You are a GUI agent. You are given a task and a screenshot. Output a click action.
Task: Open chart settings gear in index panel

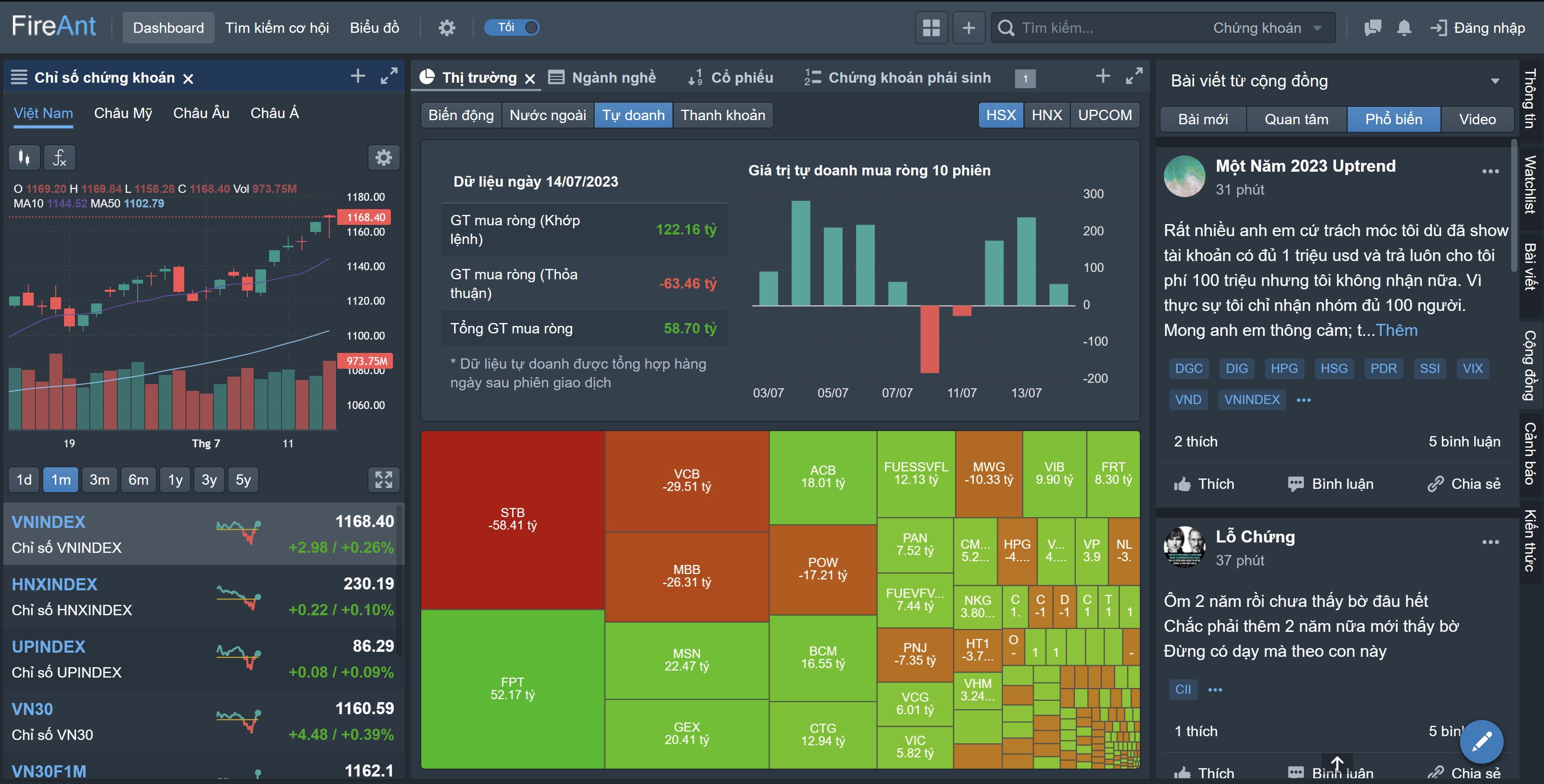(383, 158)
